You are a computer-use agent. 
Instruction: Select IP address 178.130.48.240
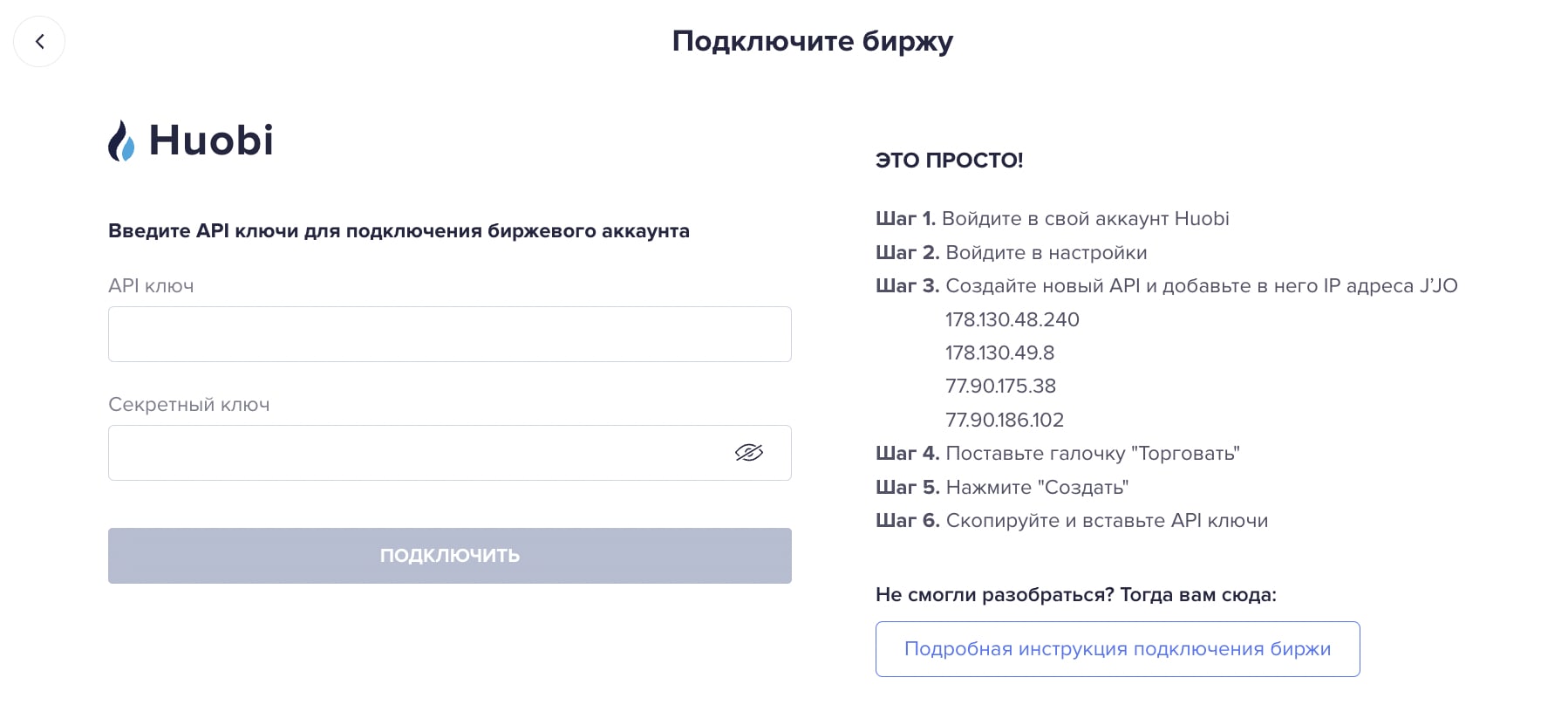[x=1012, y=319]
